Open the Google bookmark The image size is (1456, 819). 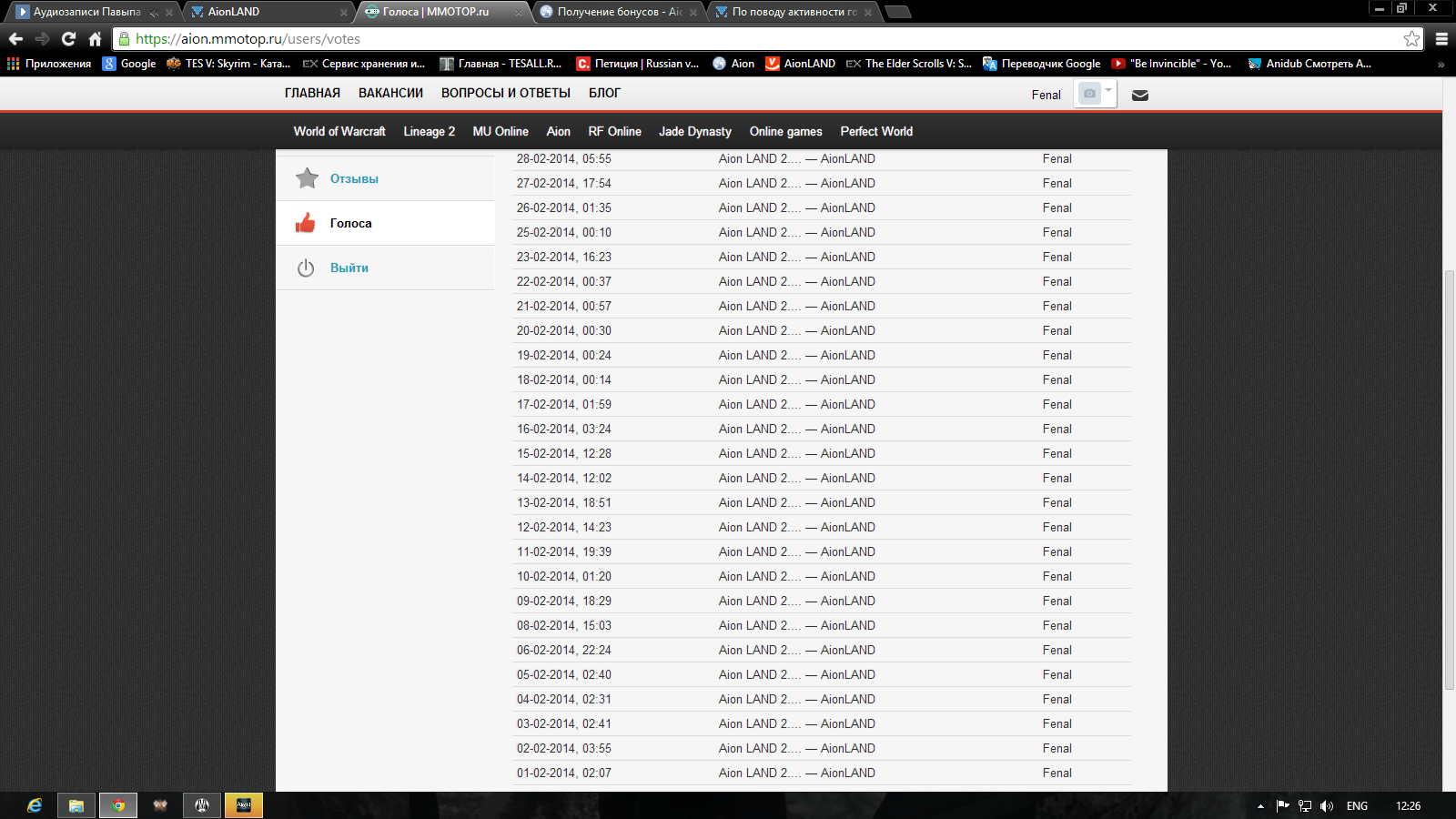coord(129,64)
